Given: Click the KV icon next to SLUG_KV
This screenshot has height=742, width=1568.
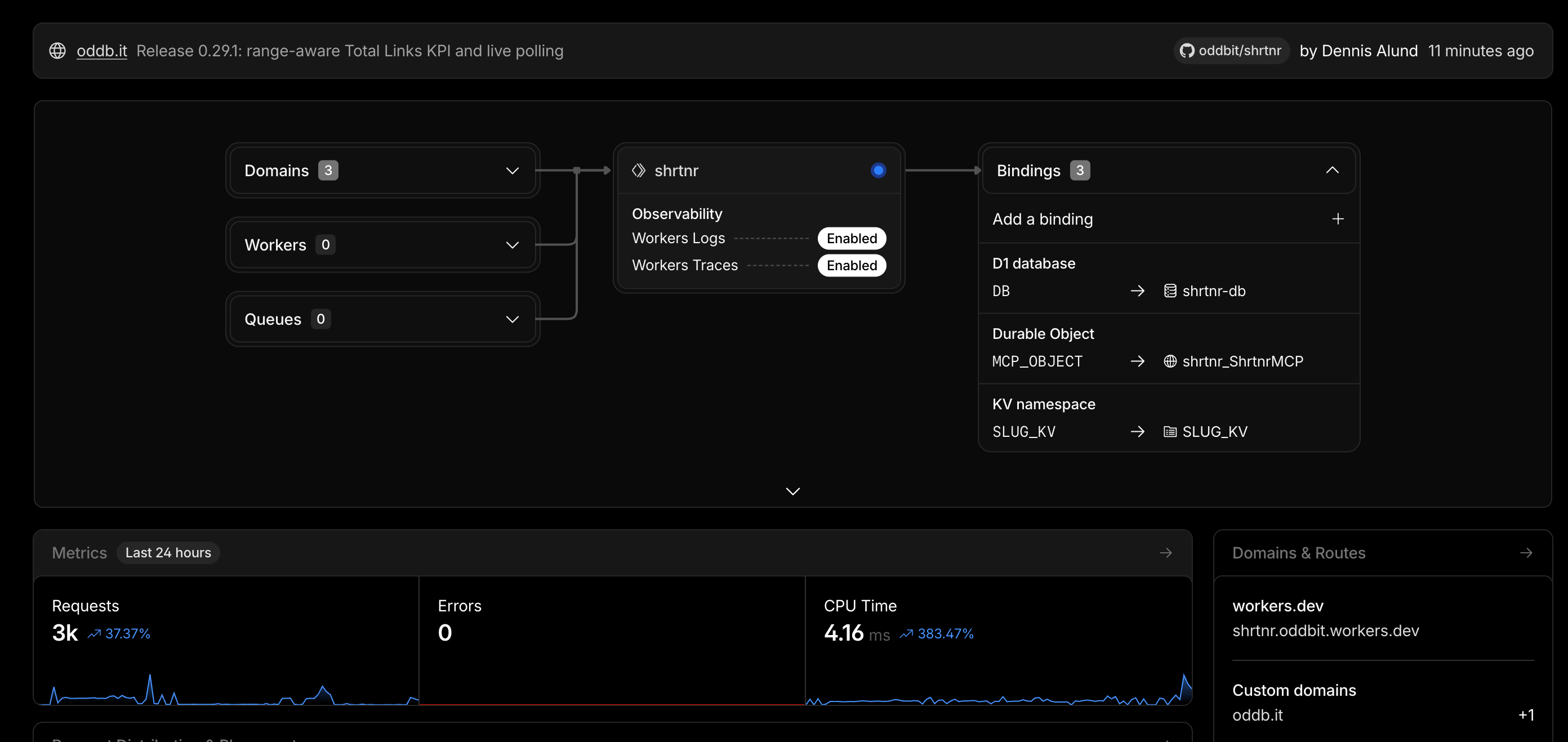Looking at the screenshot, I should (1170, 432).
